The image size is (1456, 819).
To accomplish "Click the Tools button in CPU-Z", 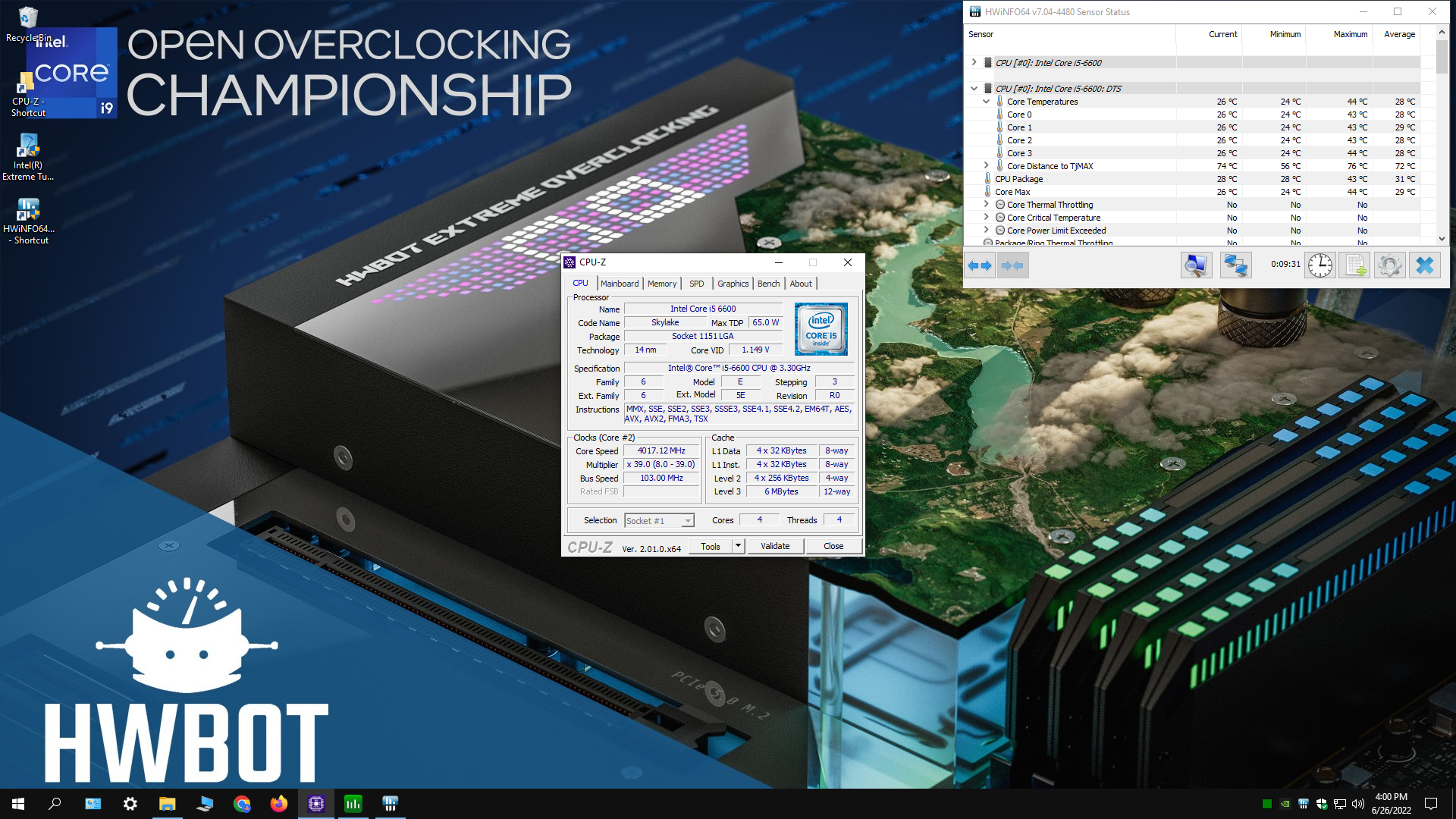I will [x=711, y=546].
